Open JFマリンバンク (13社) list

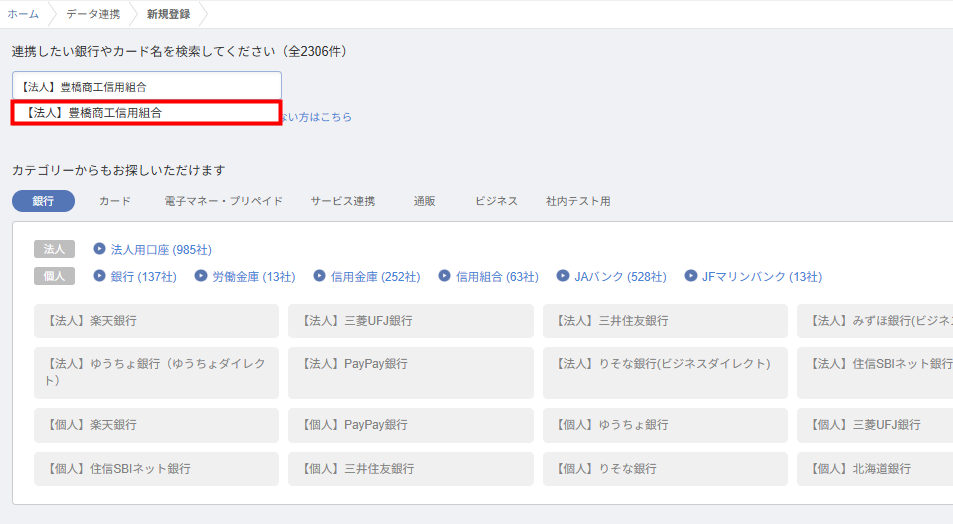coord(762,277)
